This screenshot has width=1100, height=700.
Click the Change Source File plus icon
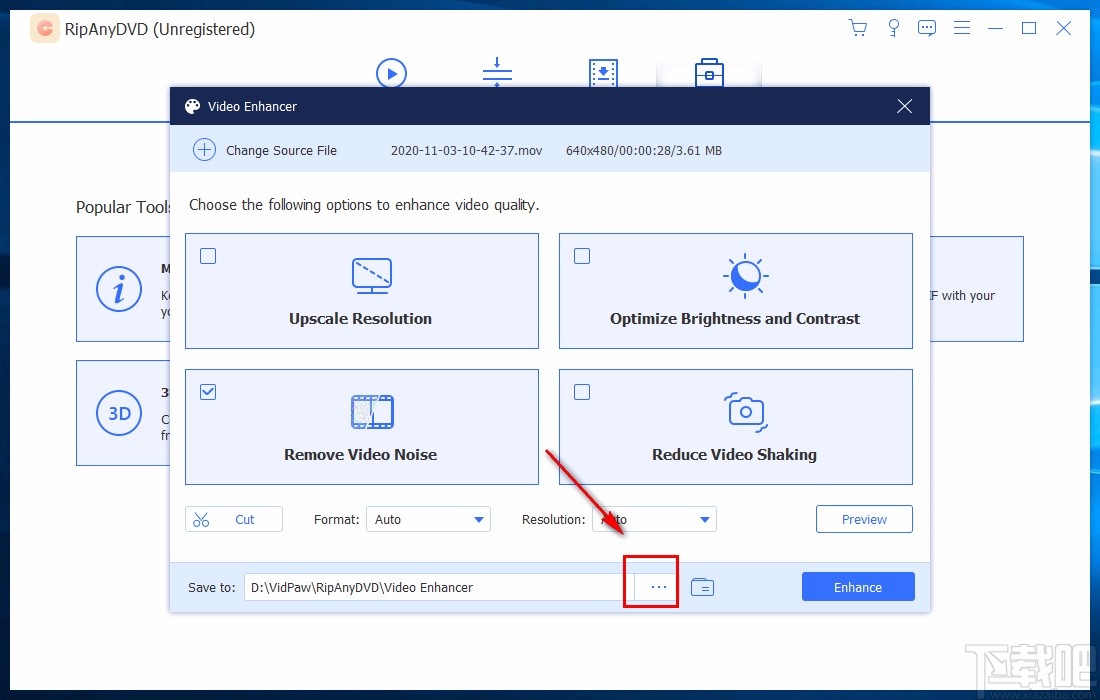[x=204, y=150]
